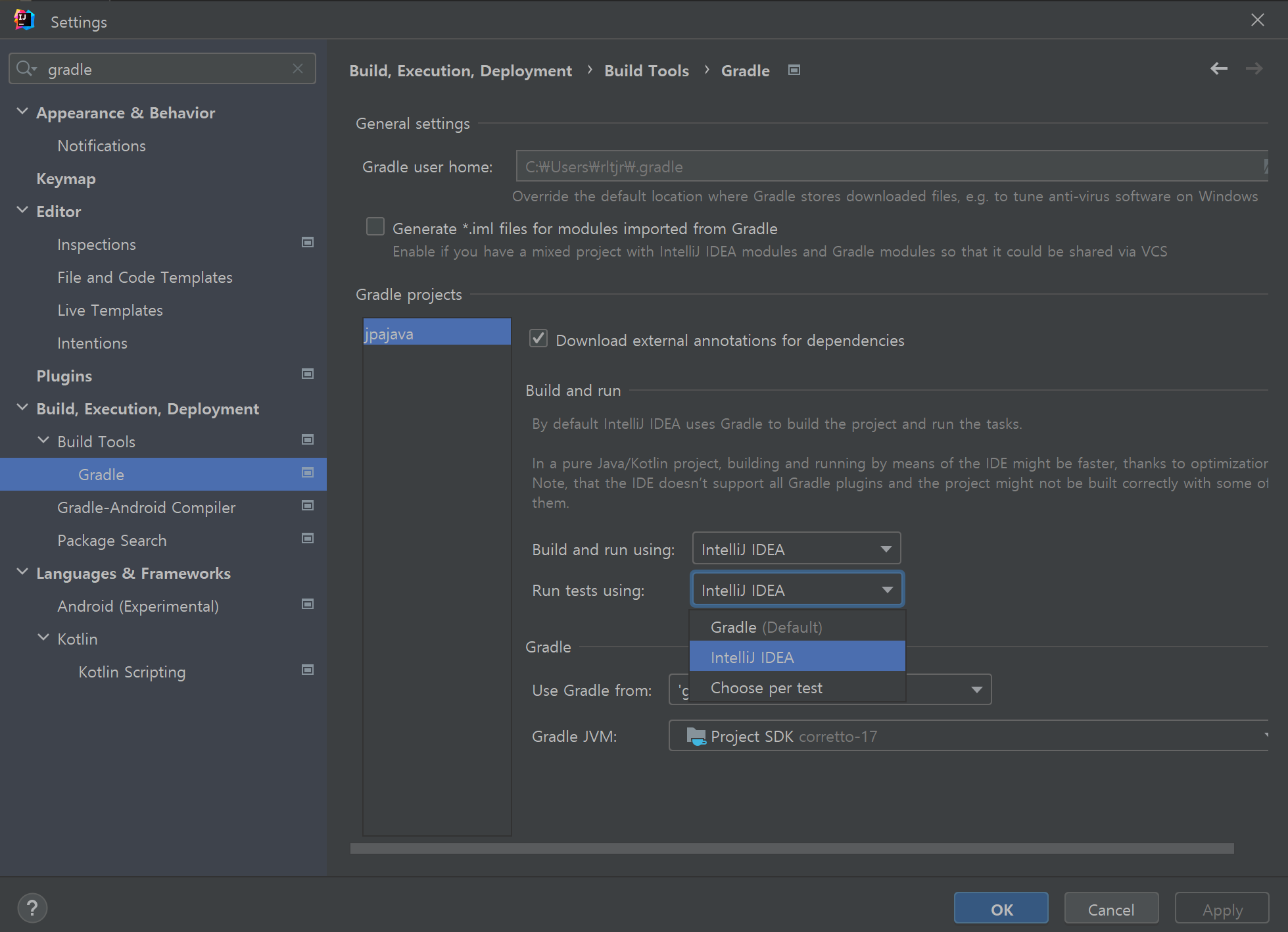Open Android (Experimental) settings
This screenshot has height=932, width=1288.
pyautogui.click(x=138, y=606)
